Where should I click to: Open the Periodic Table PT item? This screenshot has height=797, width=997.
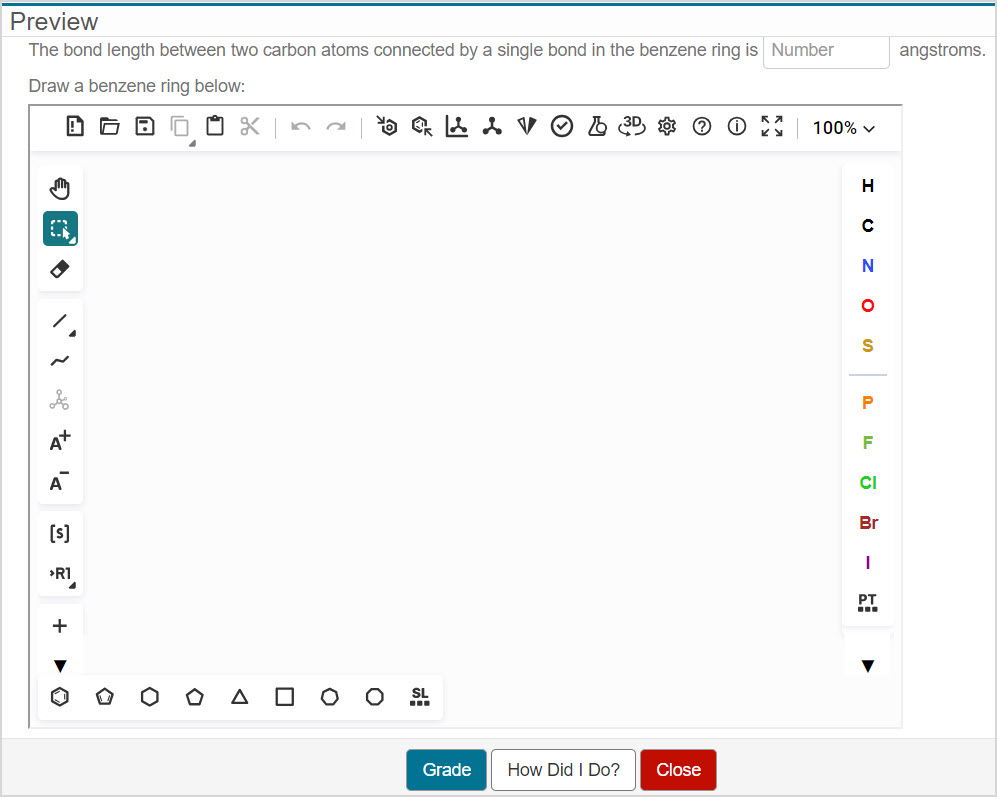click(x=868, y=602)
